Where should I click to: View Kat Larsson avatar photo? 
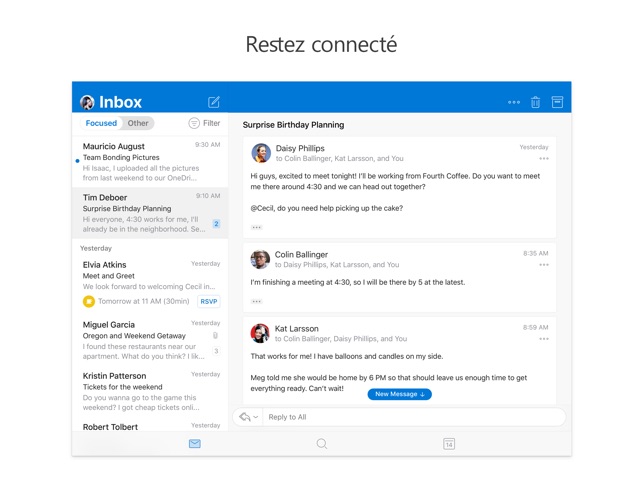(260, 333)
